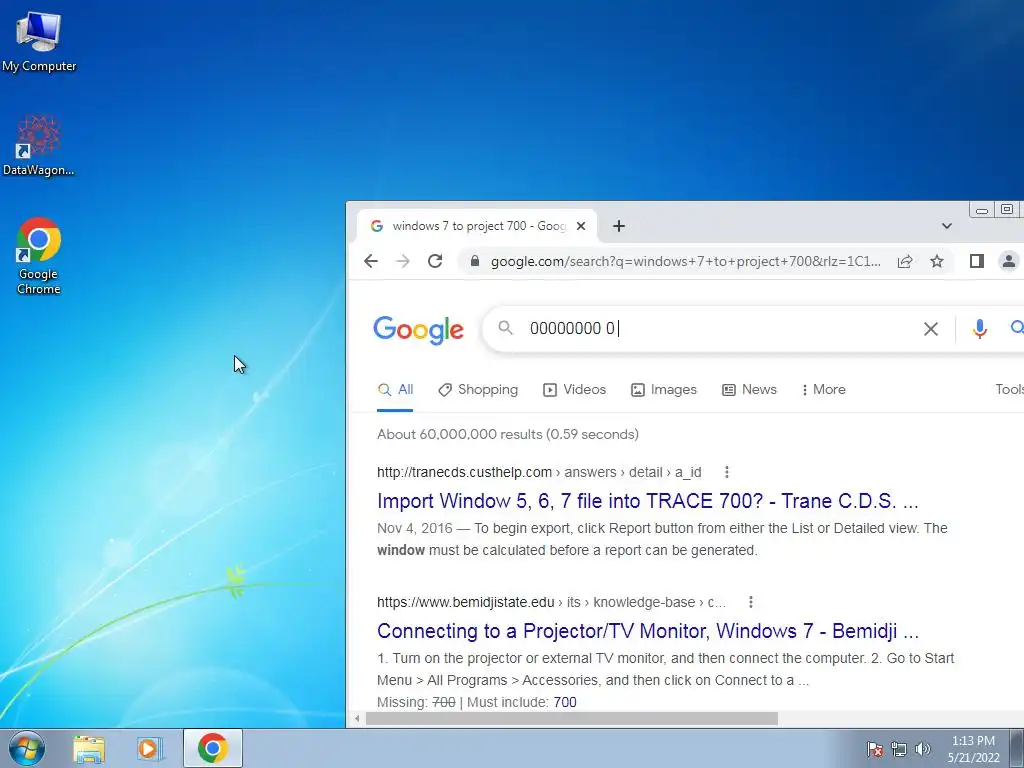Image resolution: width=1024 pixels, height=768 pixels.
Task: View site information padlock icon
Action: point(475,261)
